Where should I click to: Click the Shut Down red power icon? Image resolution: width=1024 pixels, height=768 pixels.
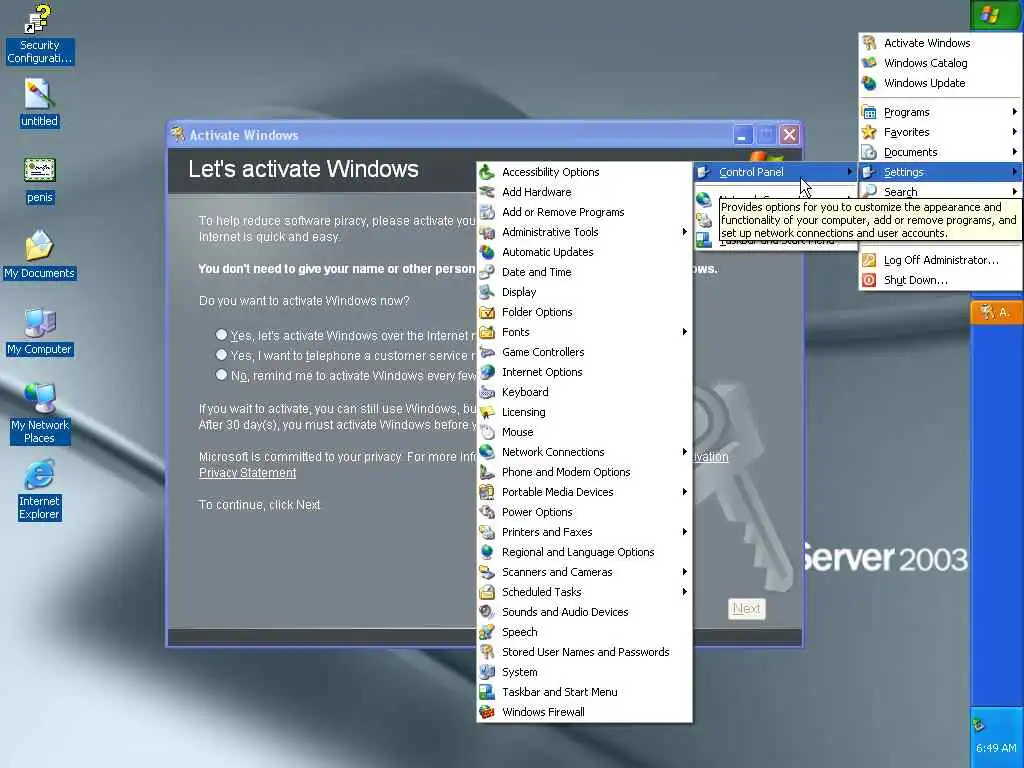[869, 280]
